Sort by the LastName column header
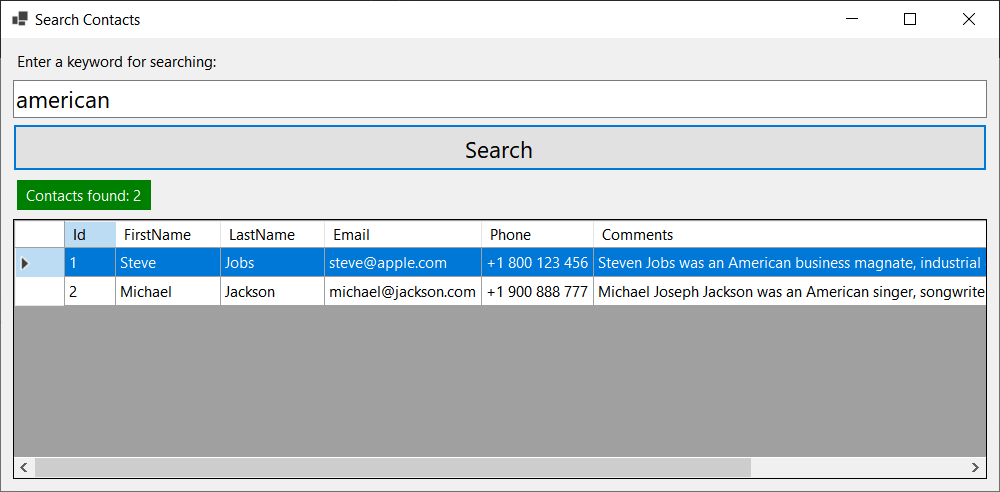Screen dimensions: 1000x492 273,234
